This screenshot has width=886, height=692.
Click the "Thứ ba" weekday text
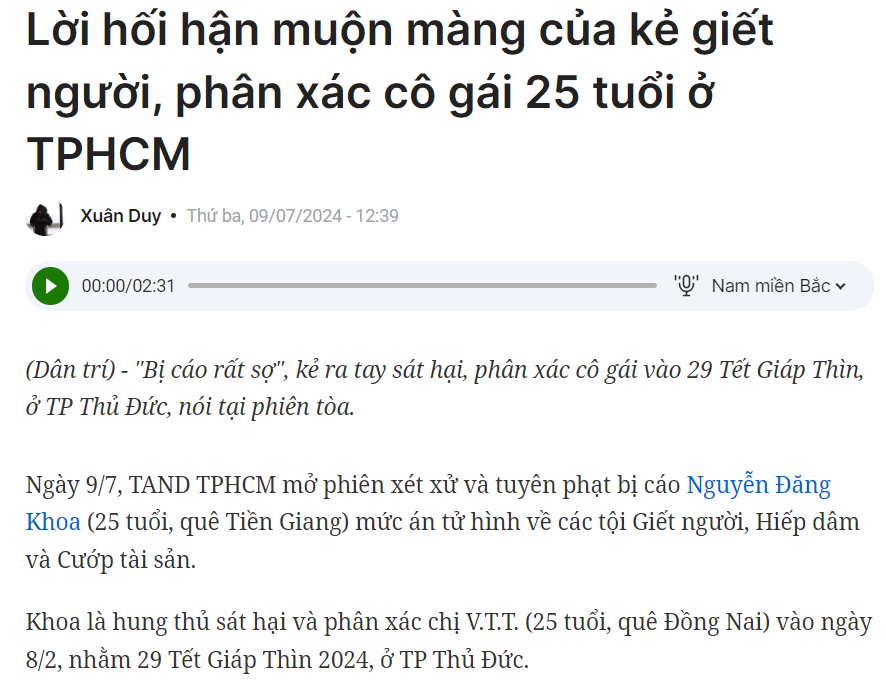tap(214, 216)
